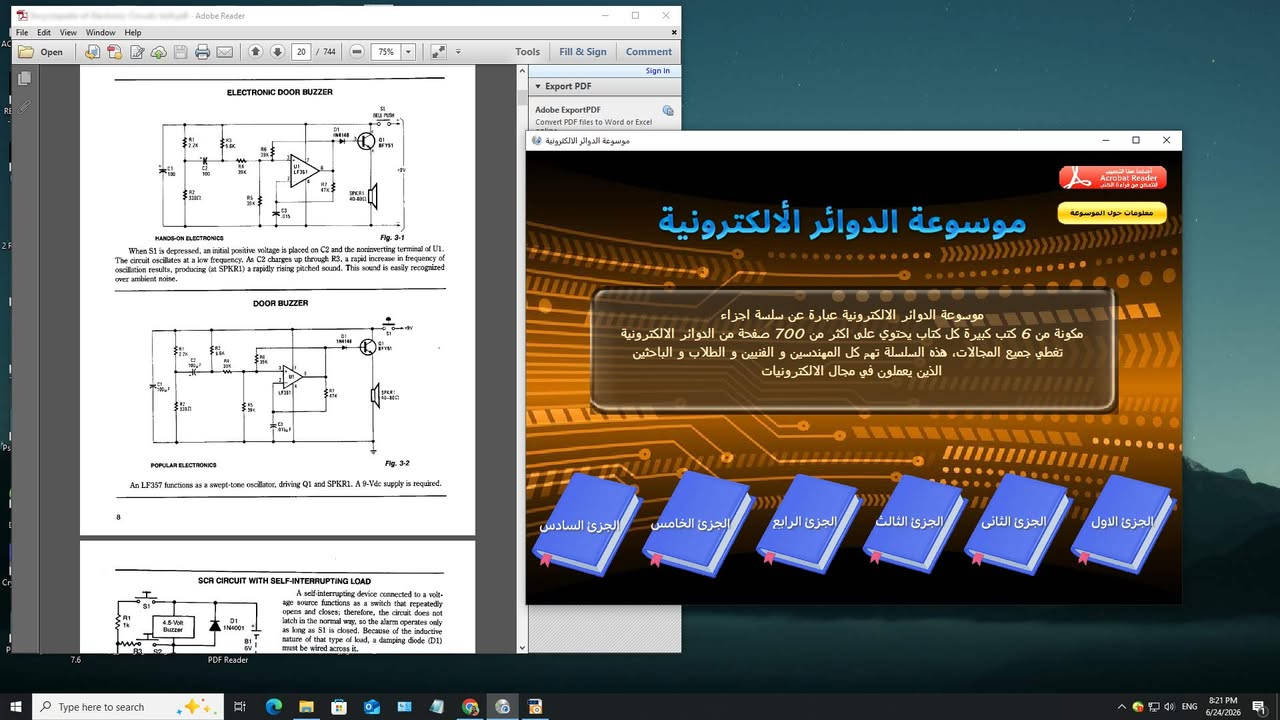The width and height of the screenshot is (1280, 720).
Task: Open the book labeled الجزء الثاني
Action: [1016, 524]
